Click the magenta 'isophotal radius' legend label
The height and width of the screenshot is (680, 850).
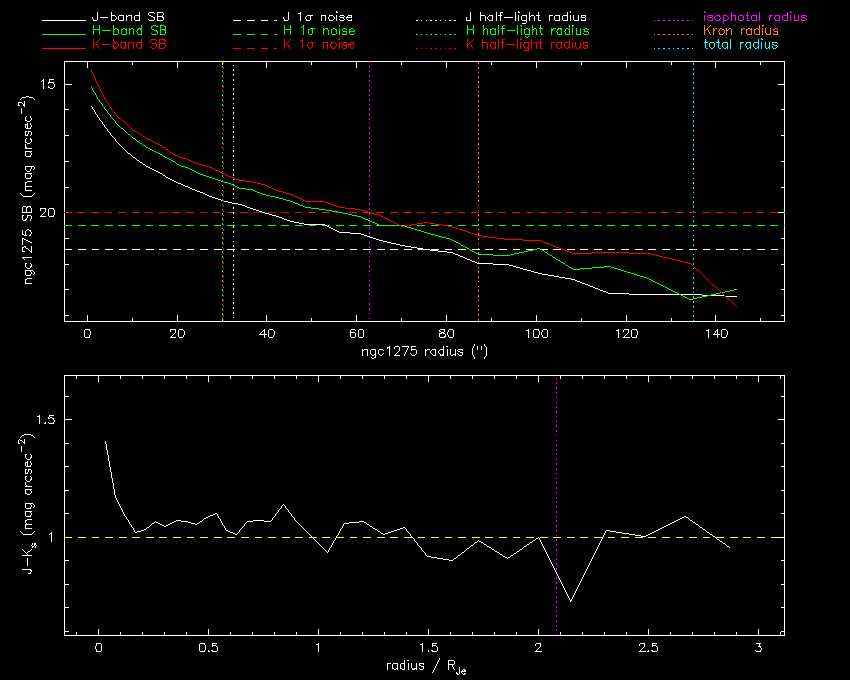755,17
